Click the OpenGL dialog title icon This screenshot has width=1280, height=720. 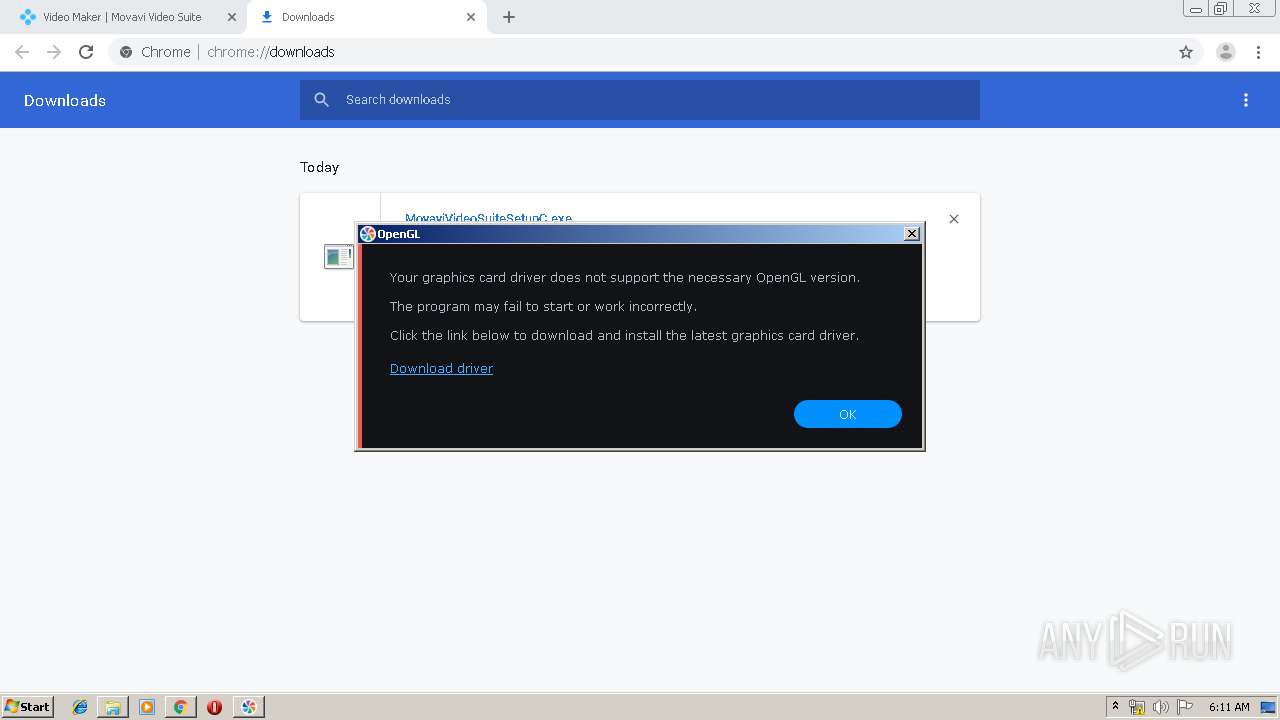coord(367,234)
